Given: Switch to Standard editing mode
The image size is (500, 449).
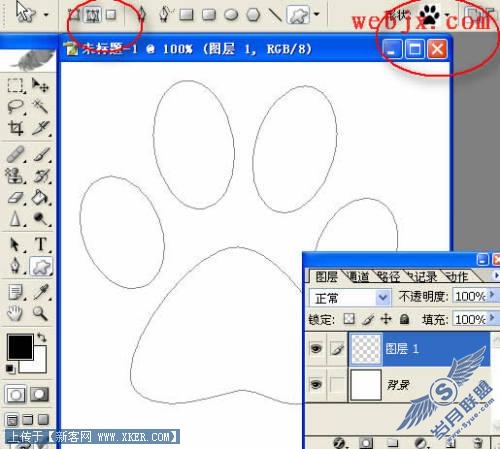Looking at the screenshot, I should 15,394.
